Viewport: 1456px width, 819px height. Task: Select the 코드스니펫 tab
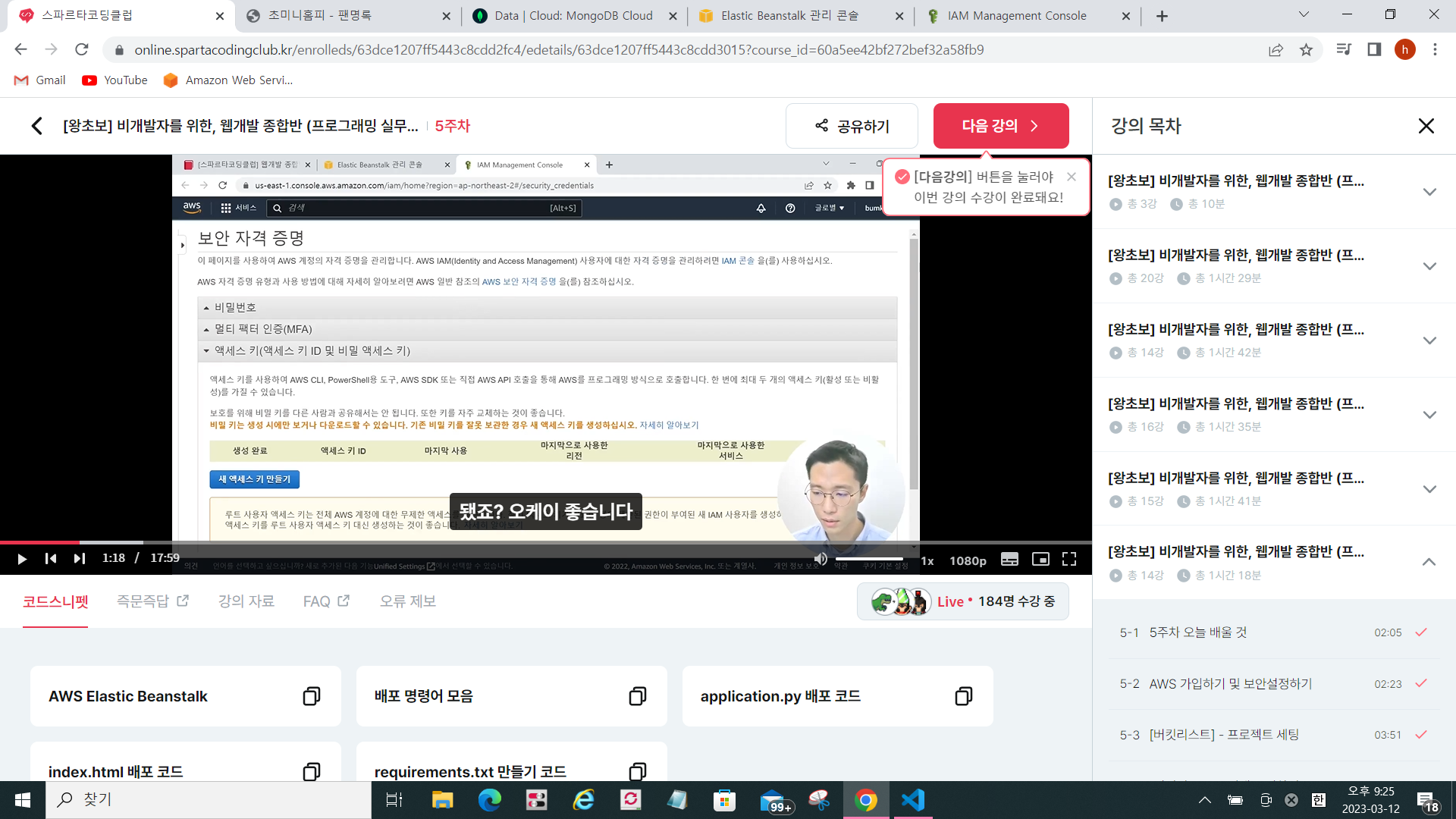click(55, 601)
